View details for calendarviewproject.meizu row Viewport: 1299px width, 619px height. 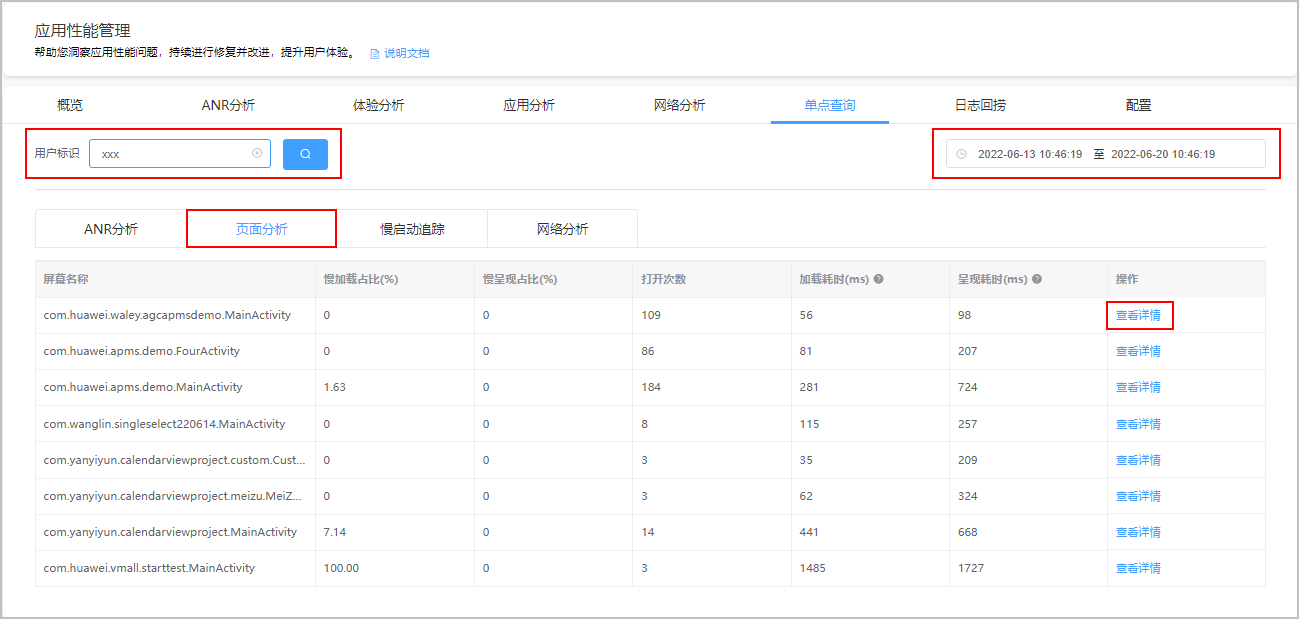tap(1138, 496)
